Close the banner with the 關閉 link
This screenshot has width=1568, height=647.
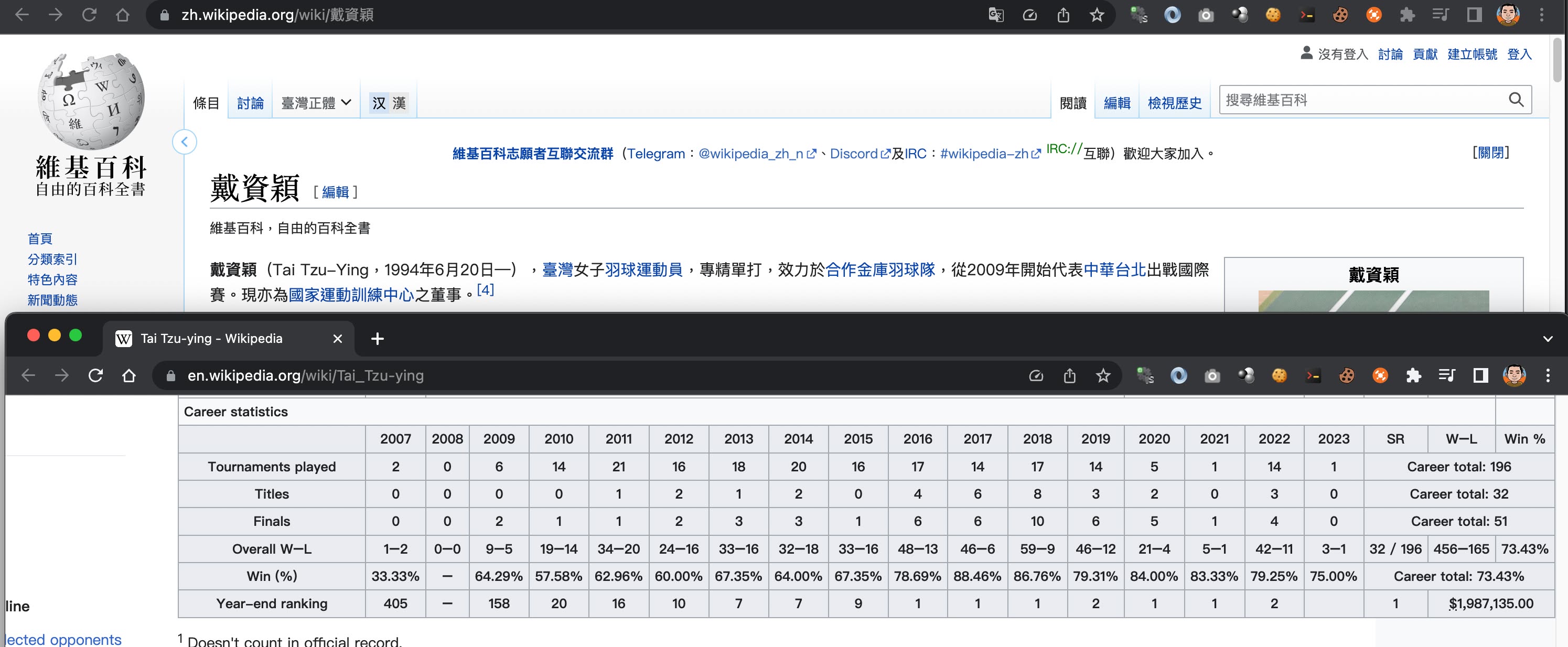coord(1491,152)
